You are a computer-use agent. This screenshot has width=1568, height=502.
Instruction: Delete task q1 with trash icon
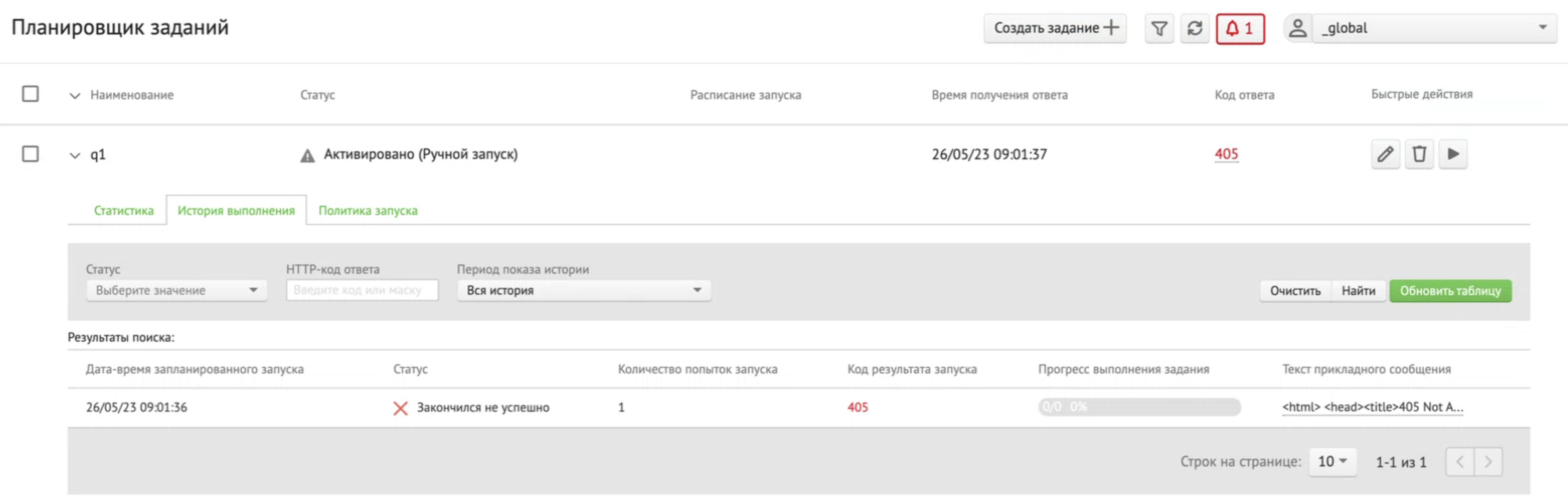[x=1419, y=154]
